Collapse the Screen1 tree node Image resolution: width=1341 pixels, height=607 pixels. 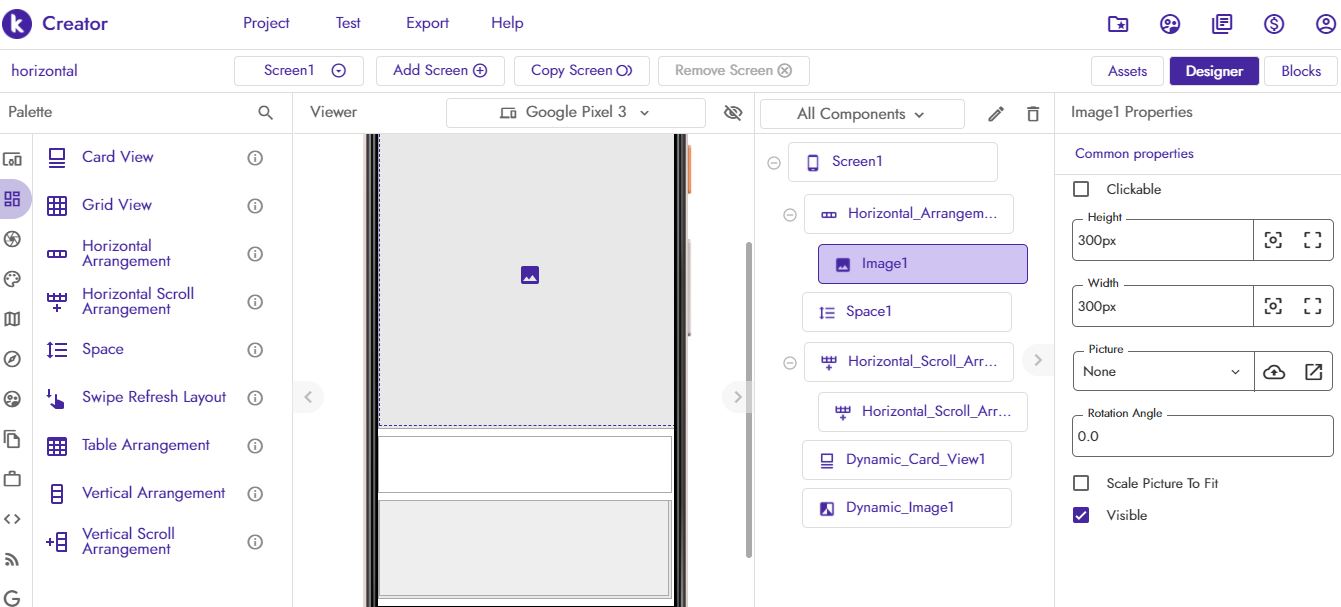773,161
